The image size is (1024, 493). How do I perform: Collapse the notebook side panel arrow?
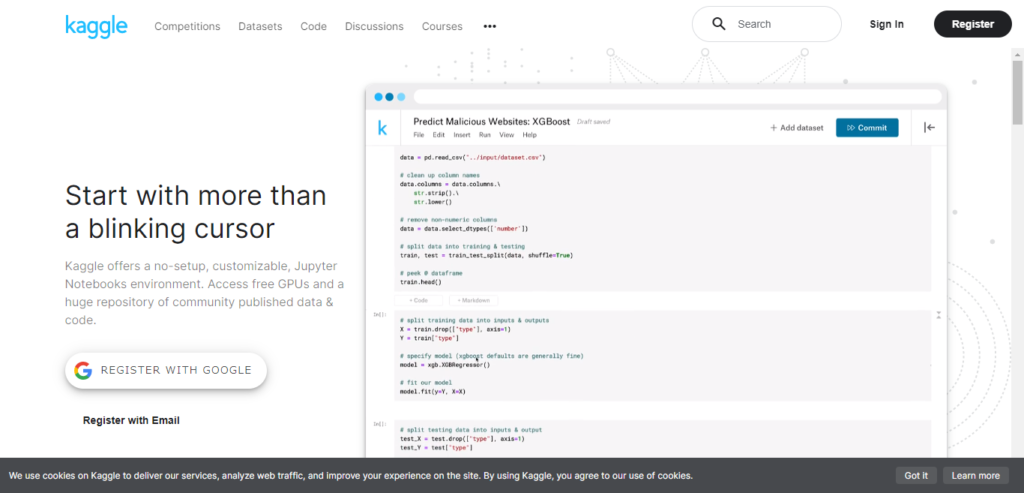click(929, 128)
